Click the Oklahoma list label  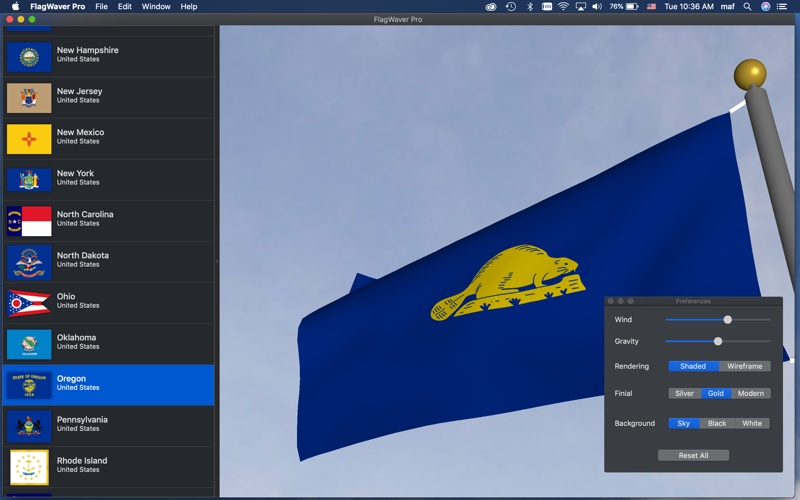pos(77,337)
